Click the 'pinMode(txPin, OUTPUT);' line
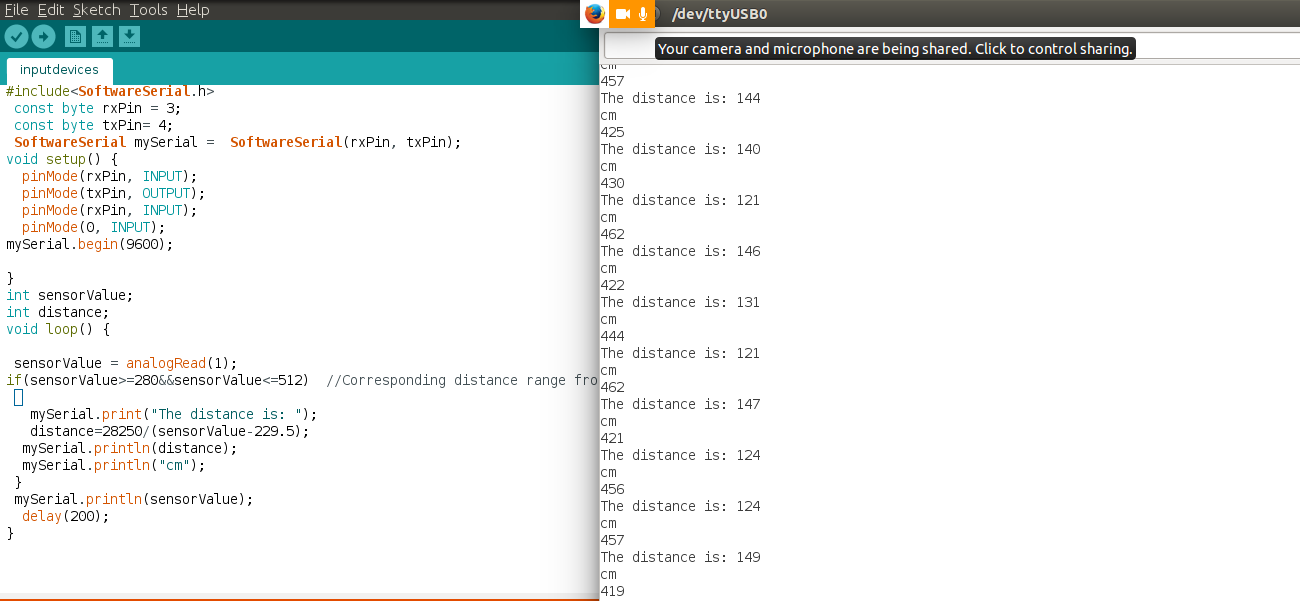The image size is (1300, 601). click(113, 193)
